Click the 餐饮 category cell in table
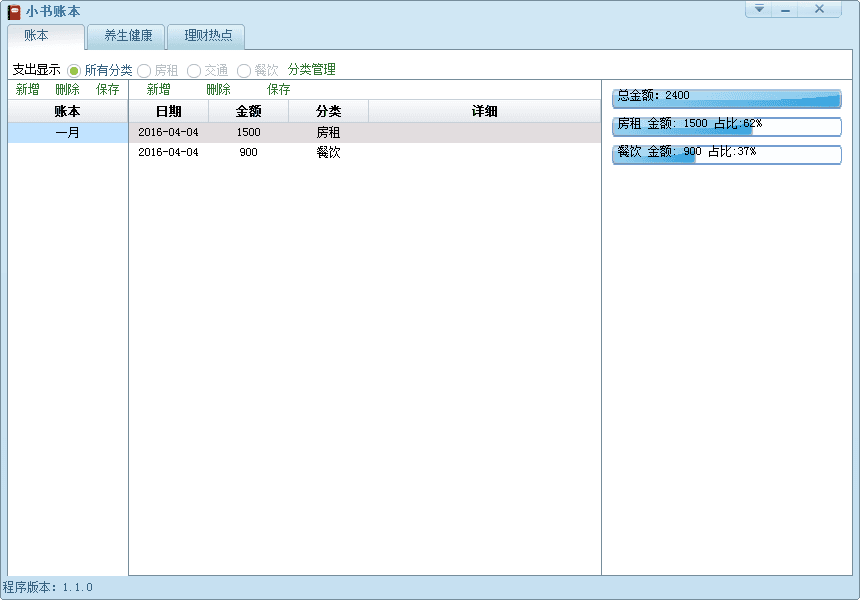This screenshot has width=860, height=600. pos(329,152)
